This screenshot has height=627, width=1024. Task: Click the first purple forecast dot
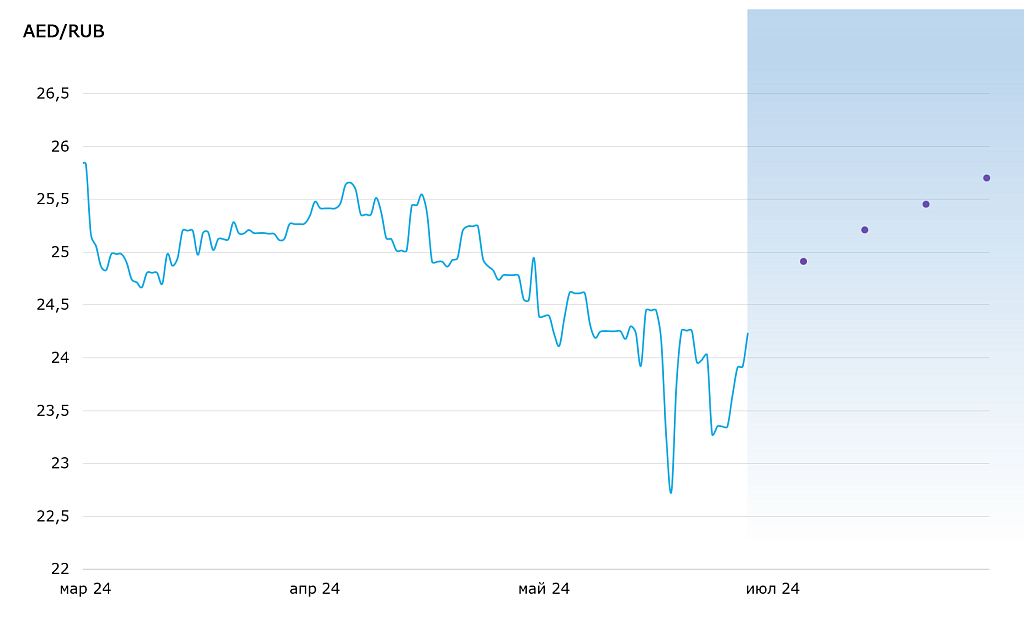(803, 261)
